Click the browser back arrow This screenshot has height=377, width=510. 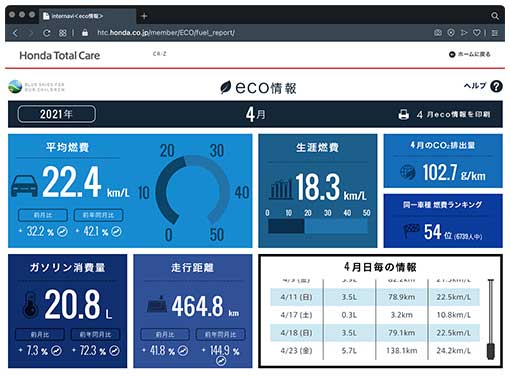coord(15,33)
